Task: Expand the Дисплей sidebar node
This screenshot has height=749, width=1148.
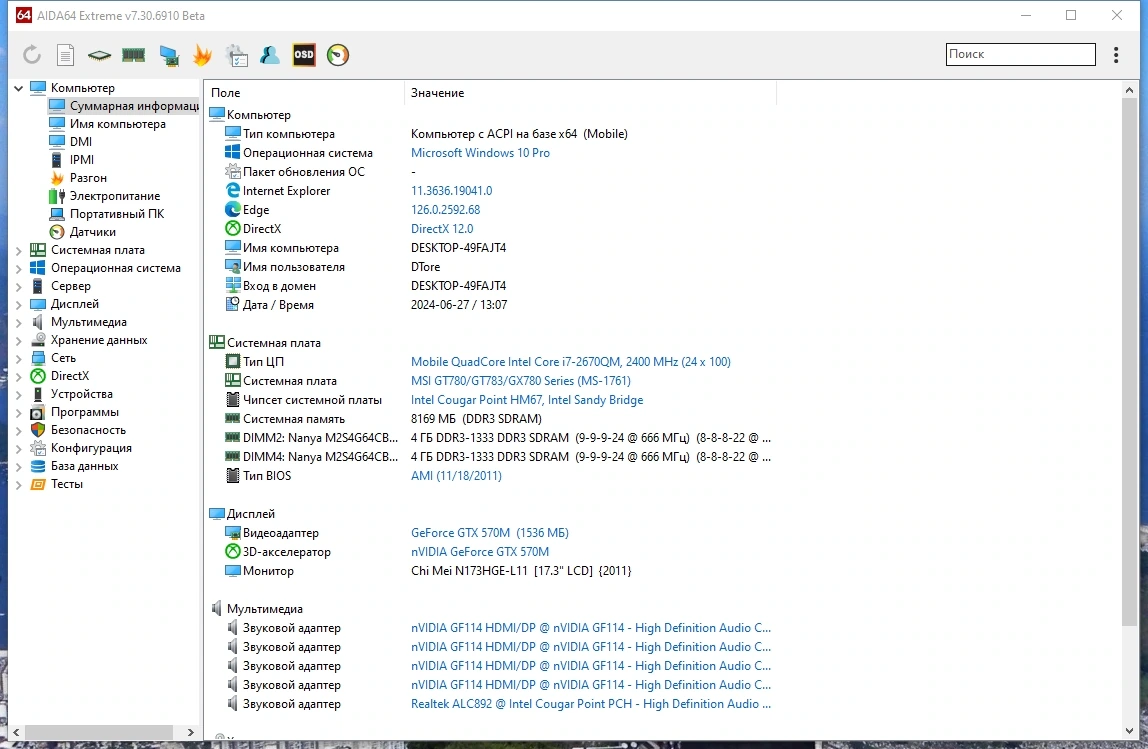Action: tap(18, 305)
